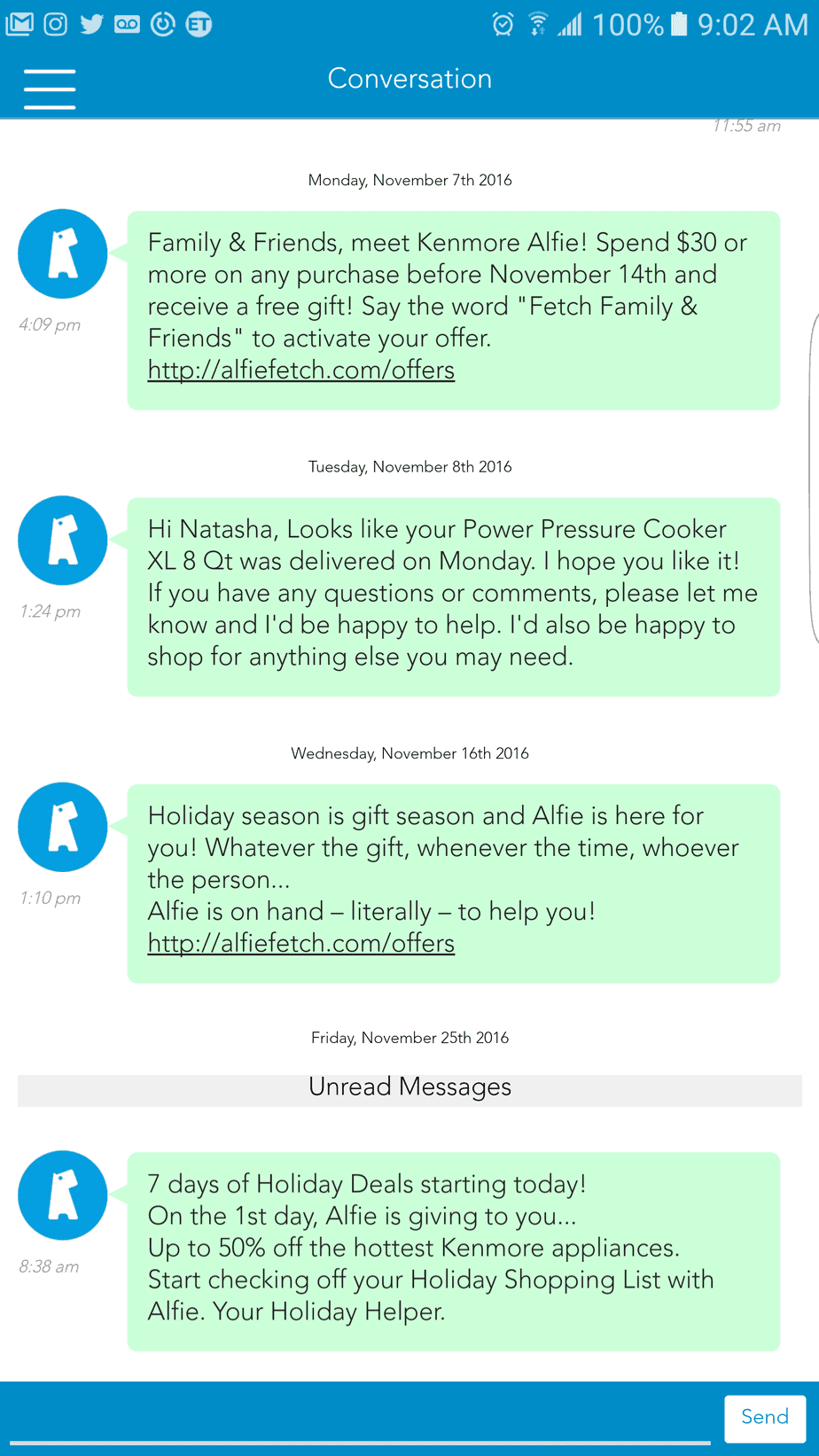
Task: Tap Alfie avatar beside Holiday Deals message
Action: (63, 1195)
